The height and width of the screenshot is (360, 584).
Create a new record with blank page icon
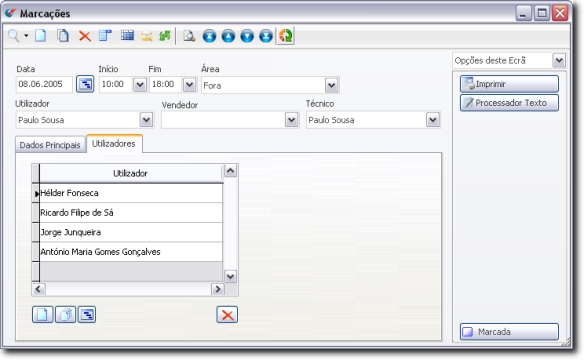(41, 36)
